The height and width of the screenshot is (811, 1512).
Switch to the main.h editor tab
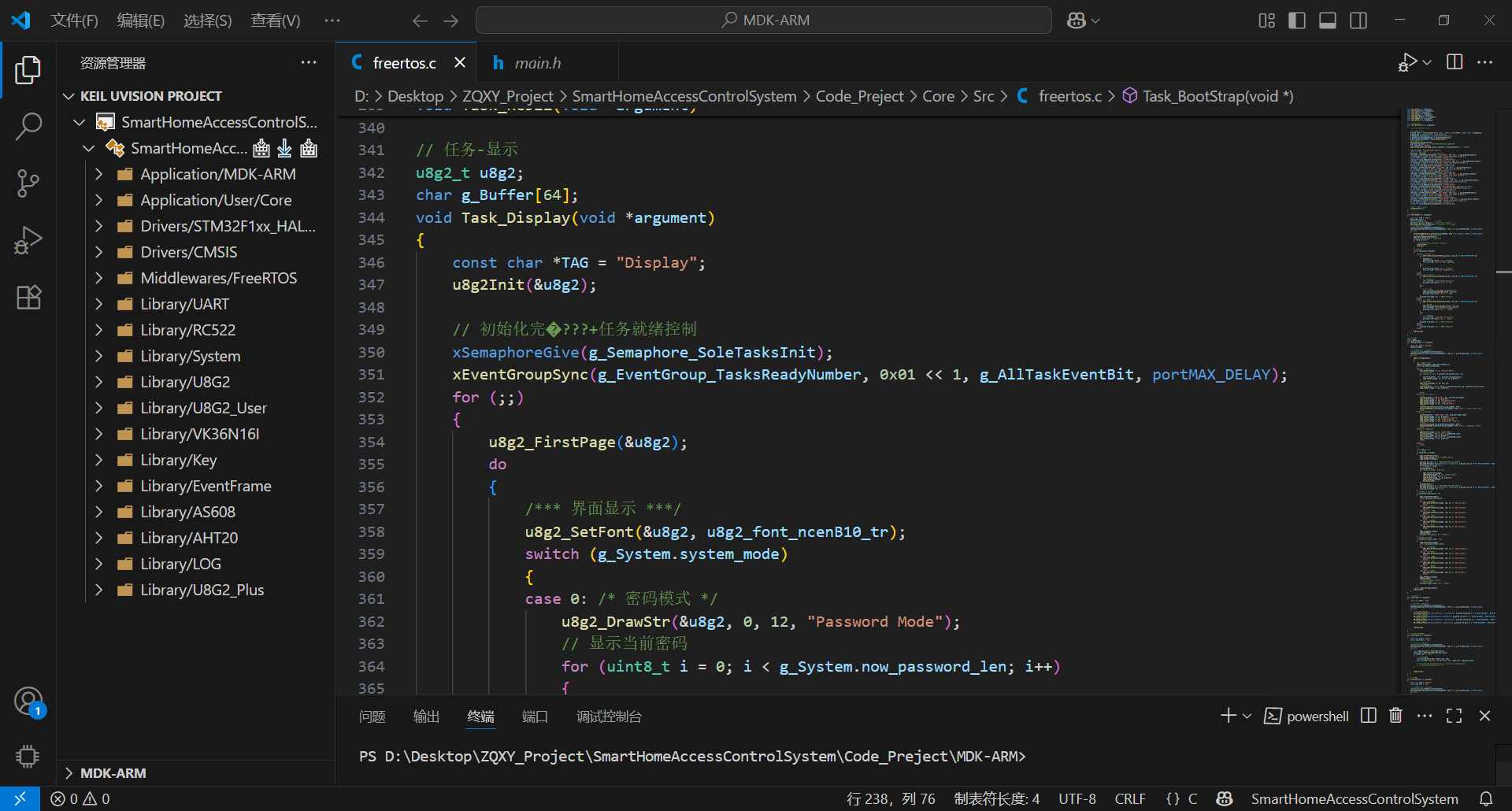(x=538, y=63)
